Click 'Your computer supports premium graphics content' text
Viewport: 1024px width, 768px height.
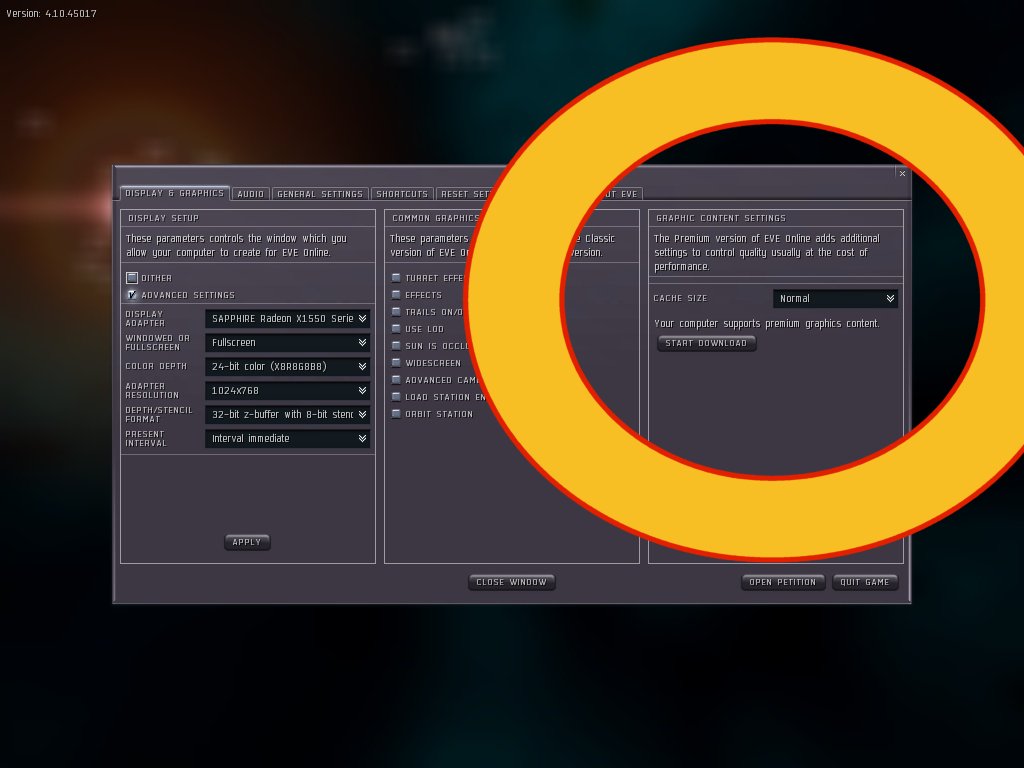coord(767,323)
